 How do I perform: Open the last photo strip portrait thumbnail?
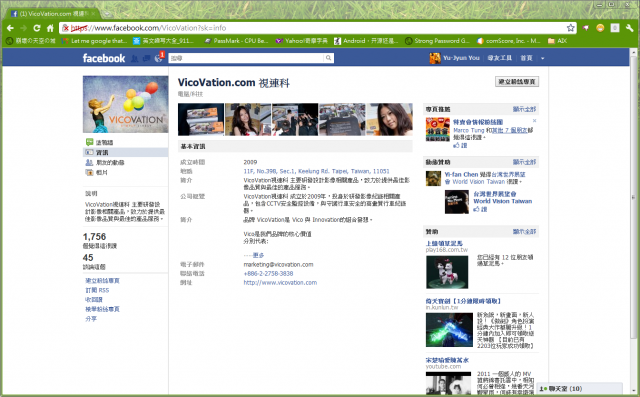tap(389, 119)
